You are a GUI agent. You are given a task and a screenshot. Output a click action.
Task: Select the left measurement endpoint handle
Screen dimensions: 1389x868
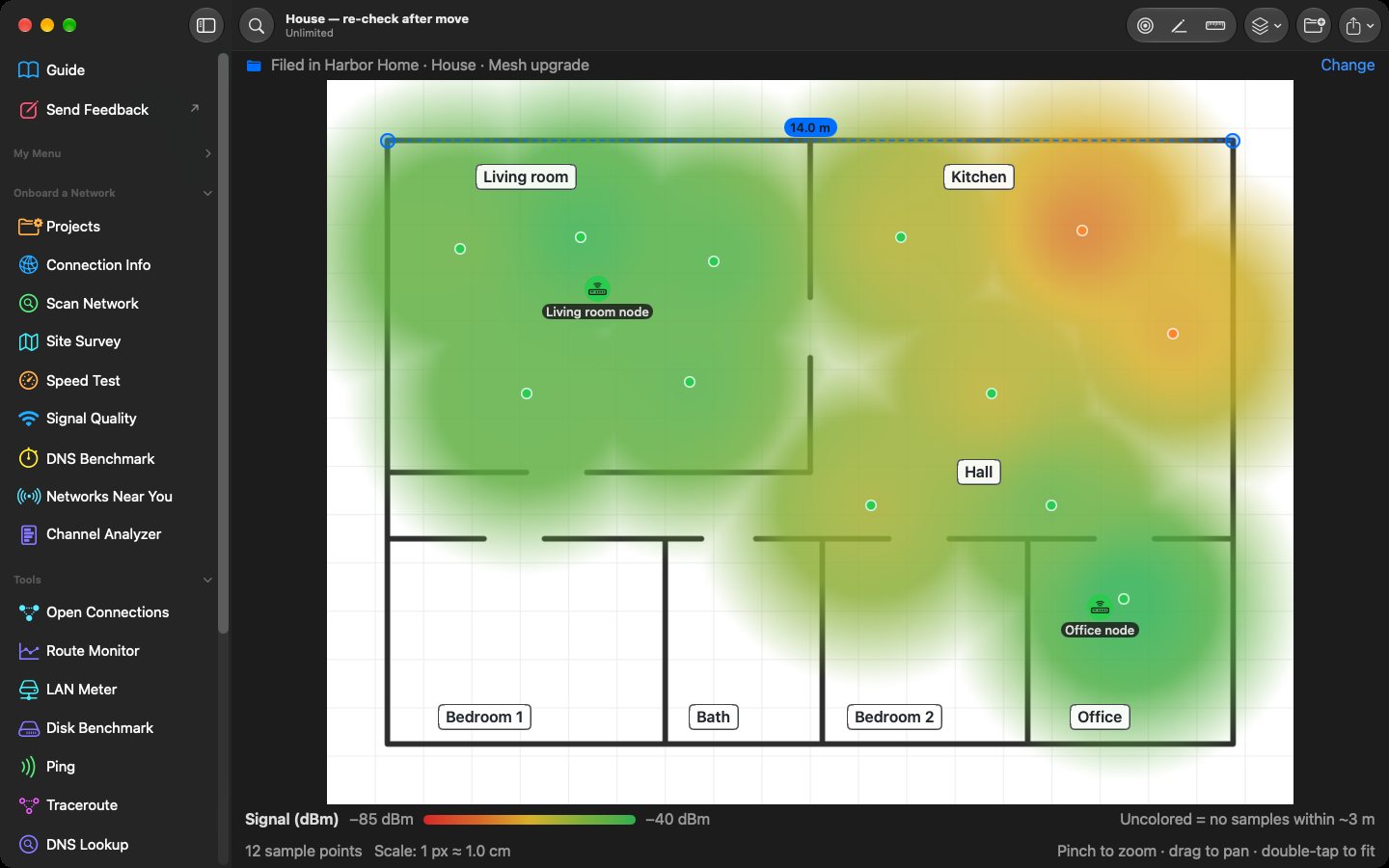pos(388,141)
